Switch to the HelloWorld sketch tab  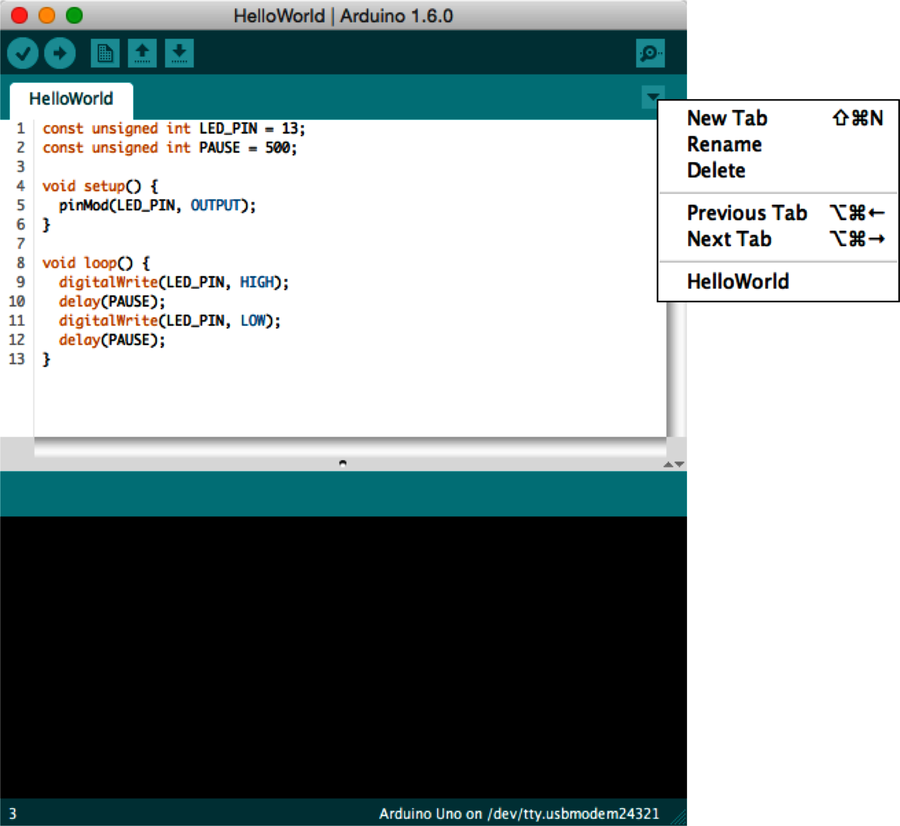point(70,99)
